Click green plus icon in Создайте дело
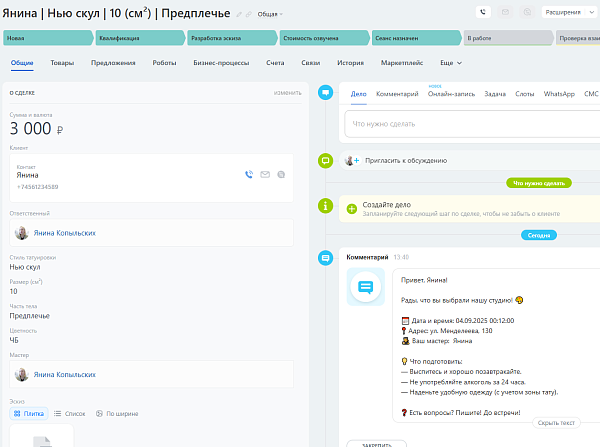Screen dimensions: 600x447 pos(352,209)
